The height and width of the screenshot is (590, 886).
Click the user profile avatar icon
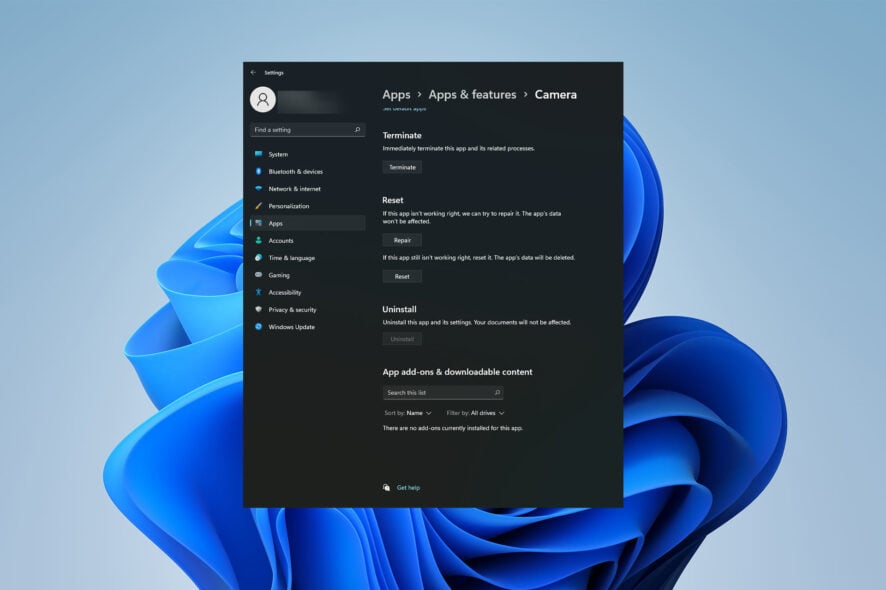263,100
